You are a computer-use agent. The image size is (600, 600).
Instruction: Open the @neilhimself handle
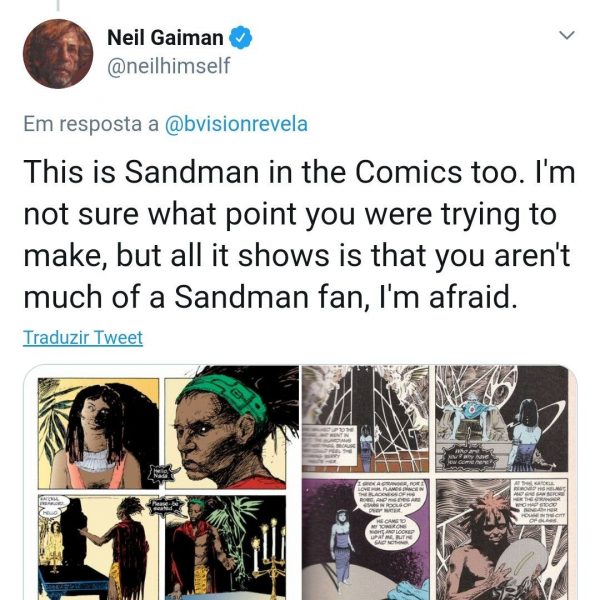pyautogui.click(x=169, y=66)
